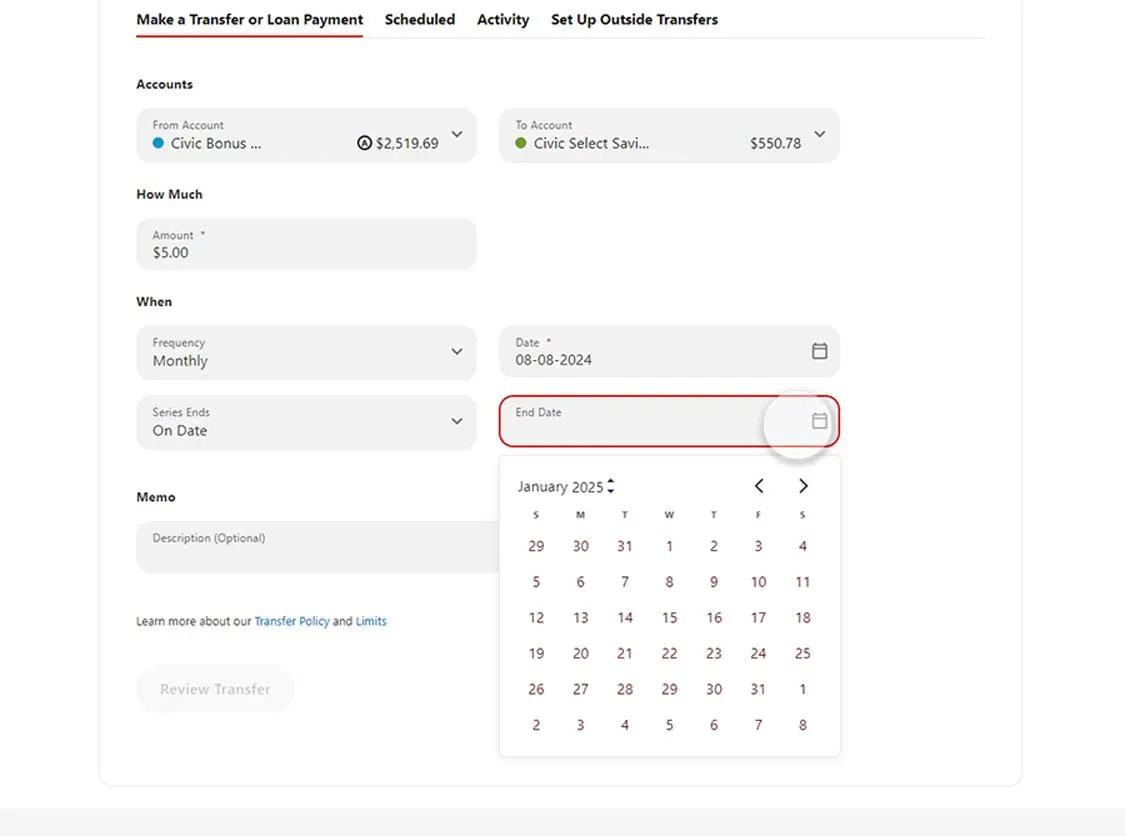Expand the Frequency dropdown showing Monthly
This screenshot has height=836, width=1125.
[x=457, y=352]
